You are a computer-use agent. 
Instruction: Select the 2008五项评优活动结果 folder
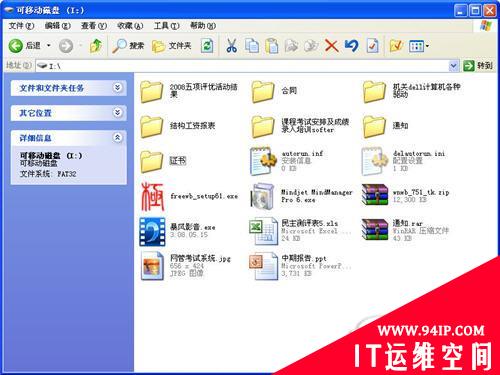click(189, 91)
